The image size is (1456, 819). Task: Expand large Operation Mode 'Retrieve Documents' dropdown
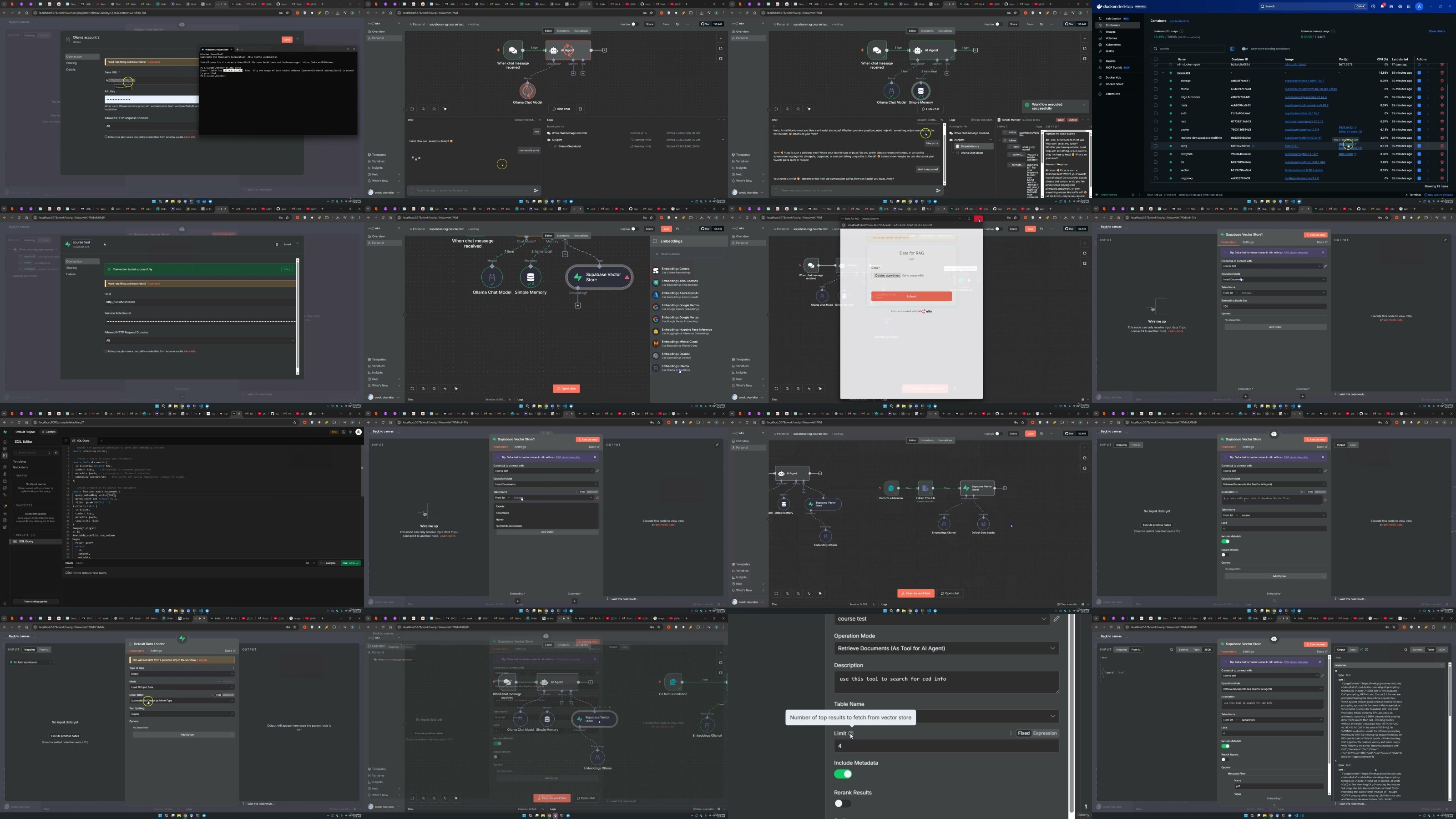[945, 648]
